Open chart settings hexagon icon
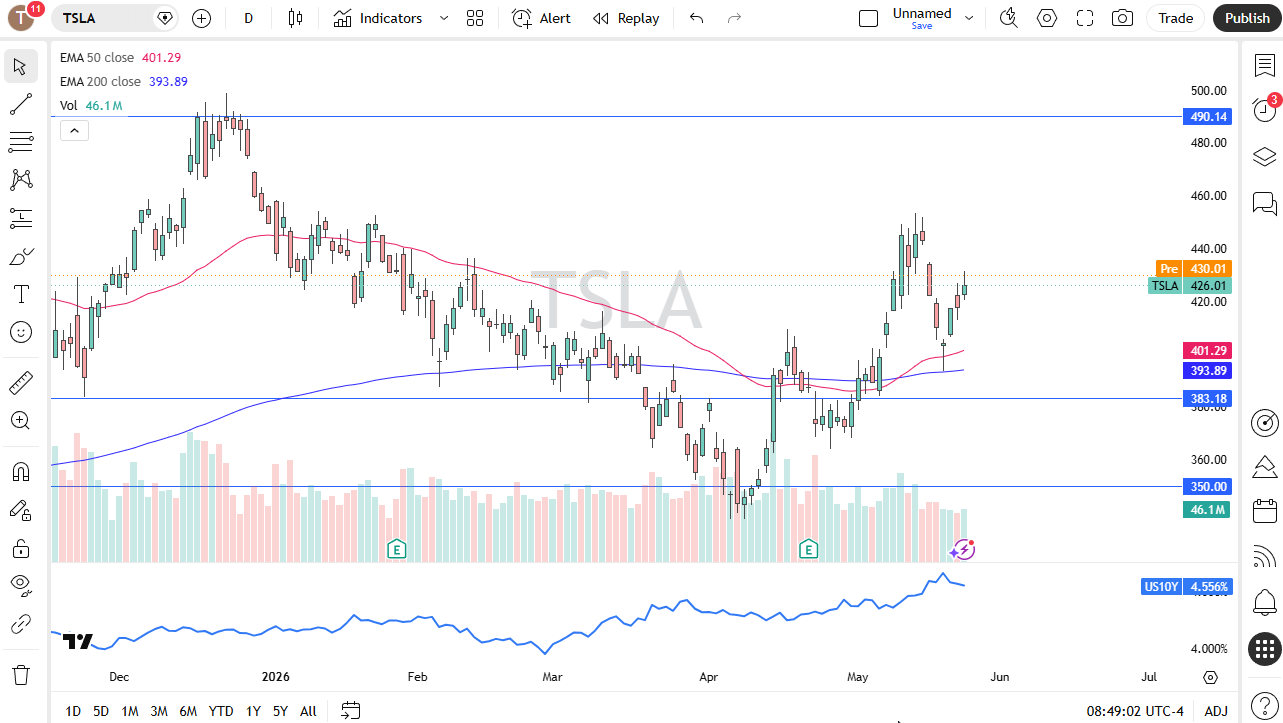The height and width of the screenshot is (723, 1283). (x=1047, y=18)
